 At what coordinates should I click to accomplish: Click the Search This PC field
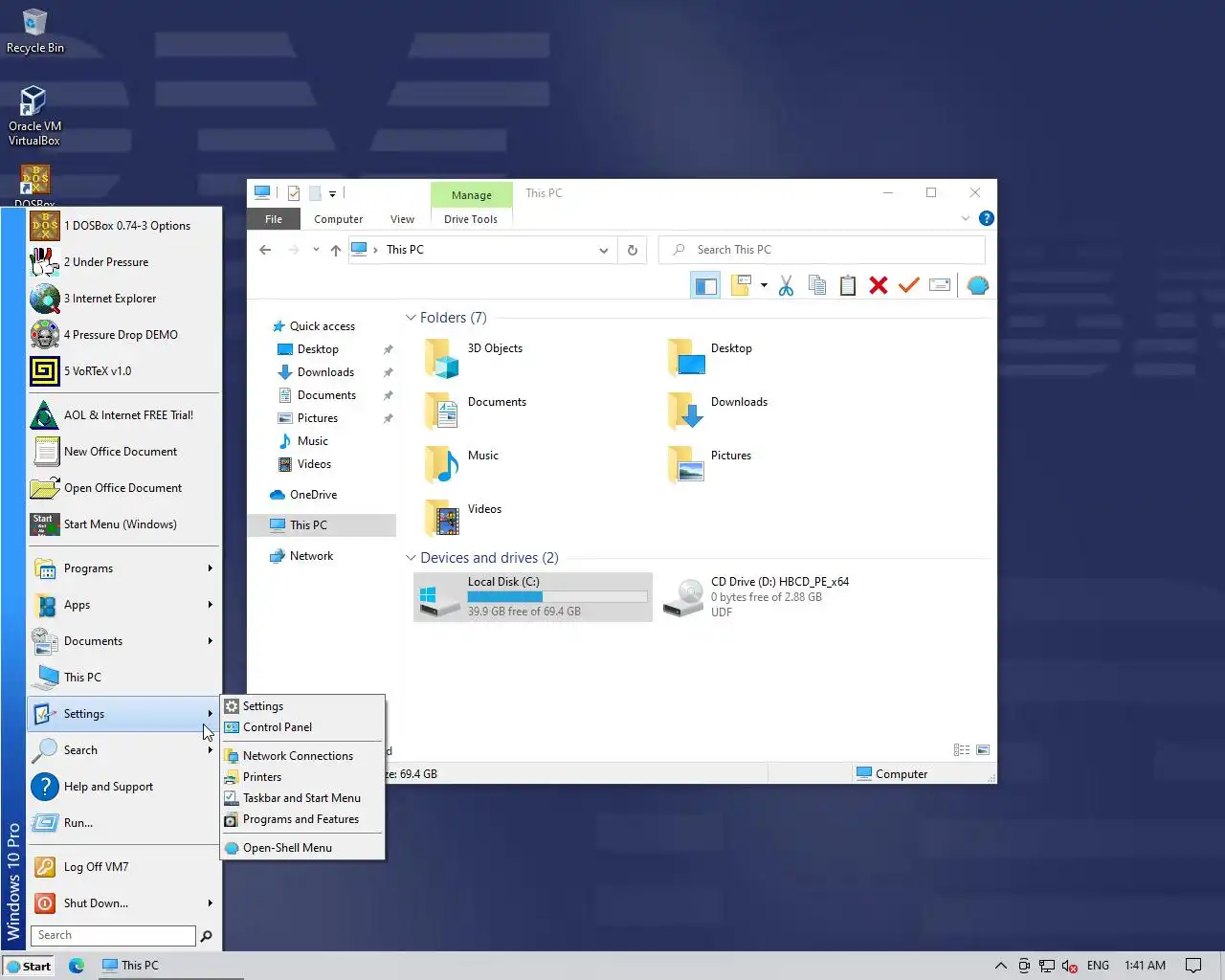tap(822, 250)
